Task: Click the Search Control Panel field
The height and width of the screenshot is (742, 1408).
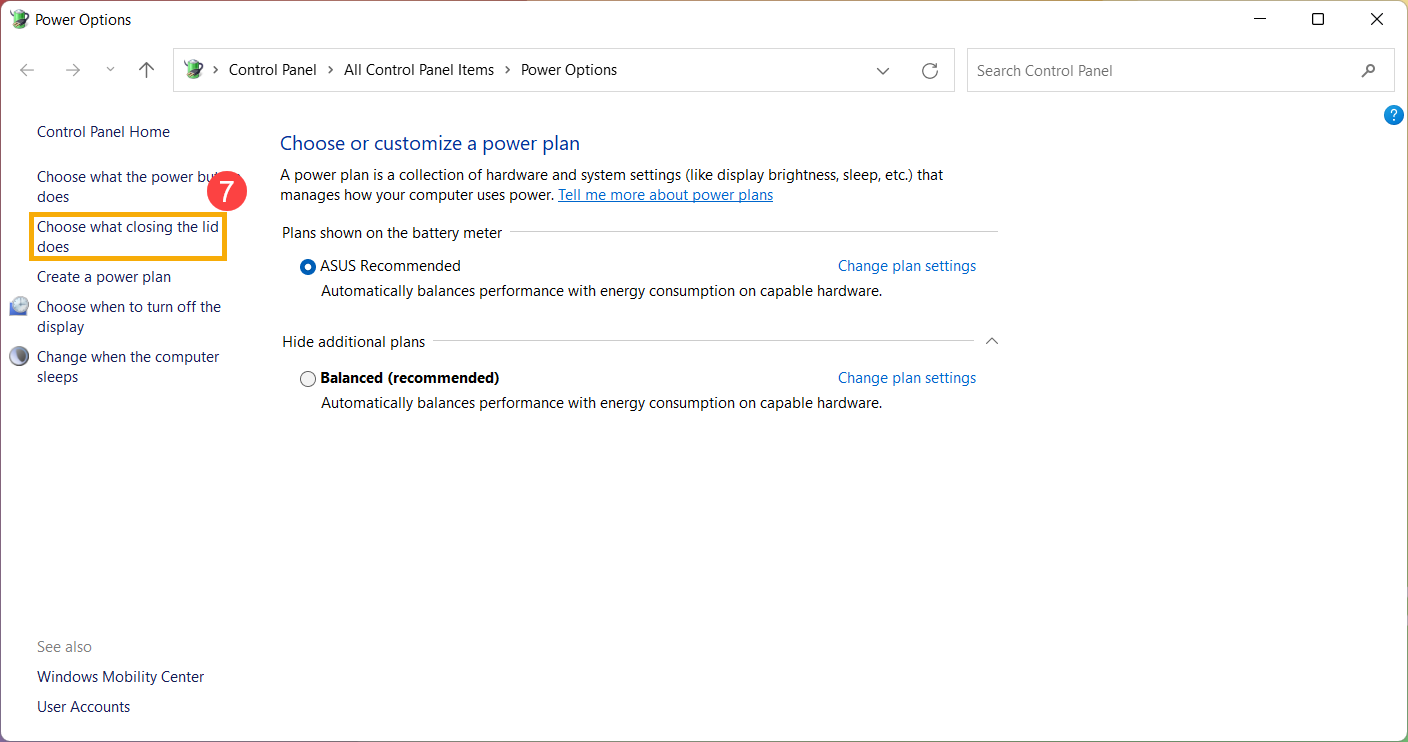Action: tap(1180, 71)
